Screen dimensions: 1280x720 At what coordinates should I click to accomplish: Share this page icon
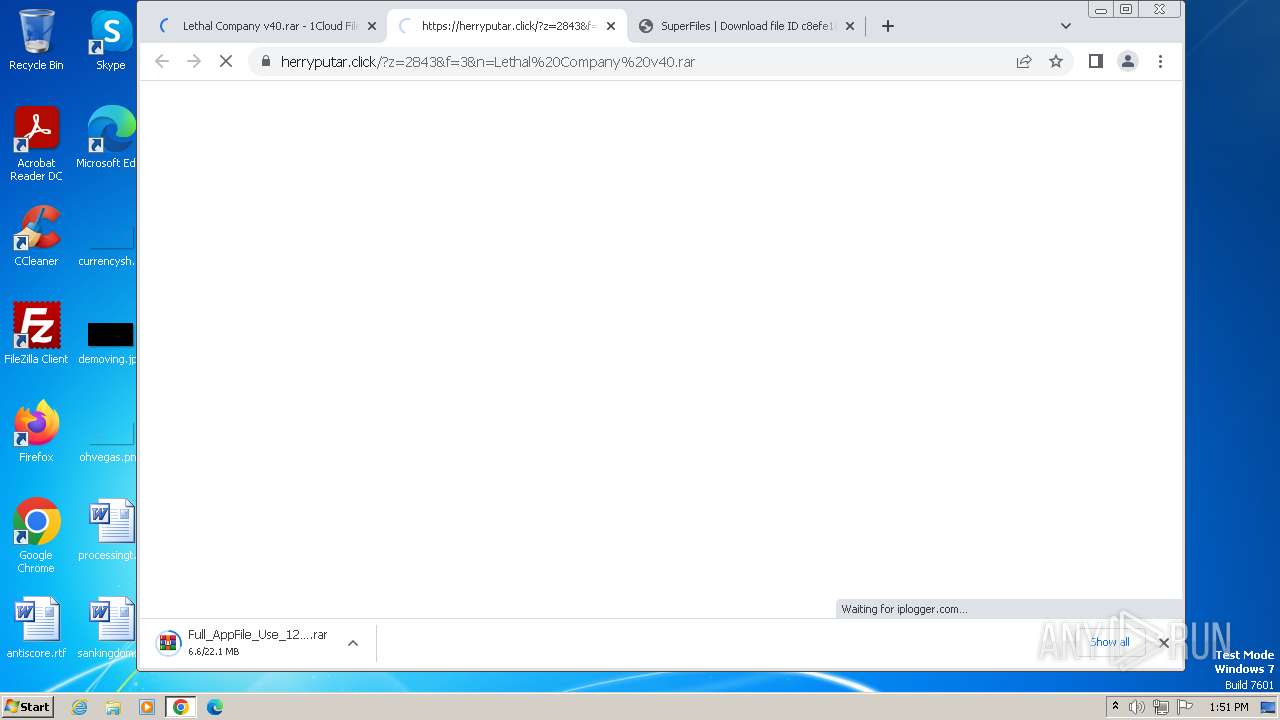pos(1024,61)
